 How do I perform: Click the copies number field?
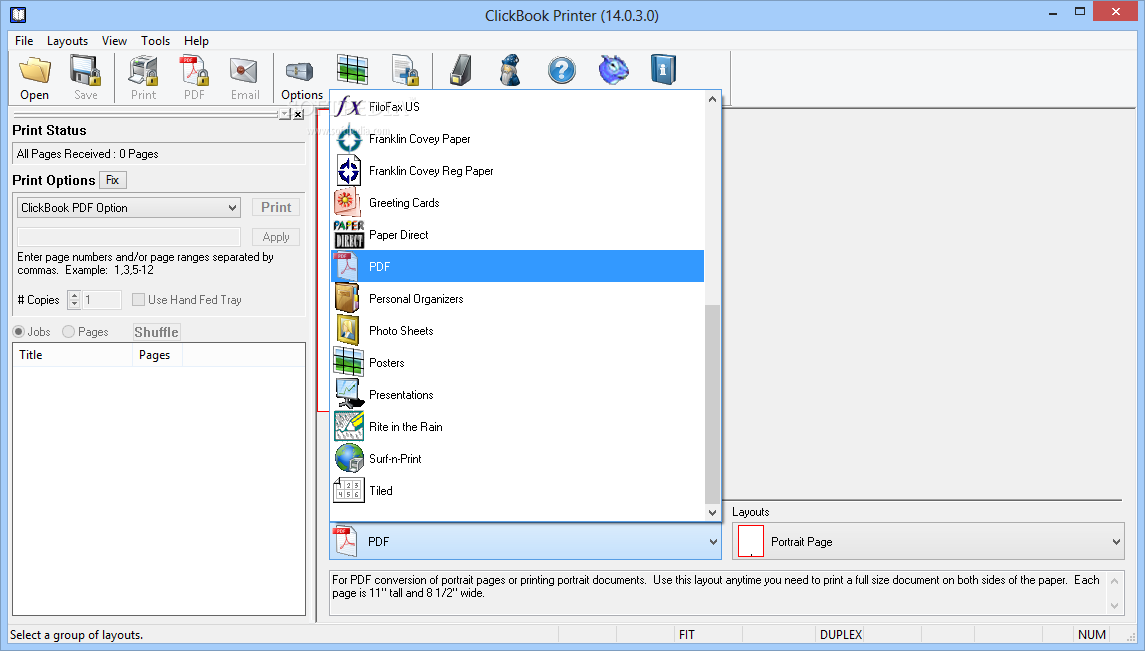102,300
